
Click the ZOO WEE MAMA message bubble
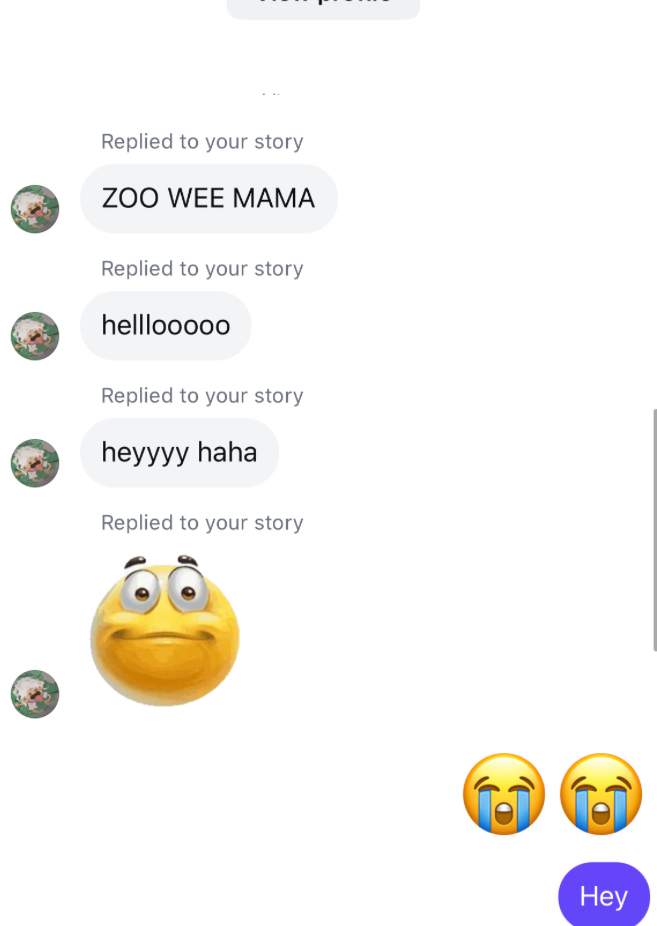point(208,198)
